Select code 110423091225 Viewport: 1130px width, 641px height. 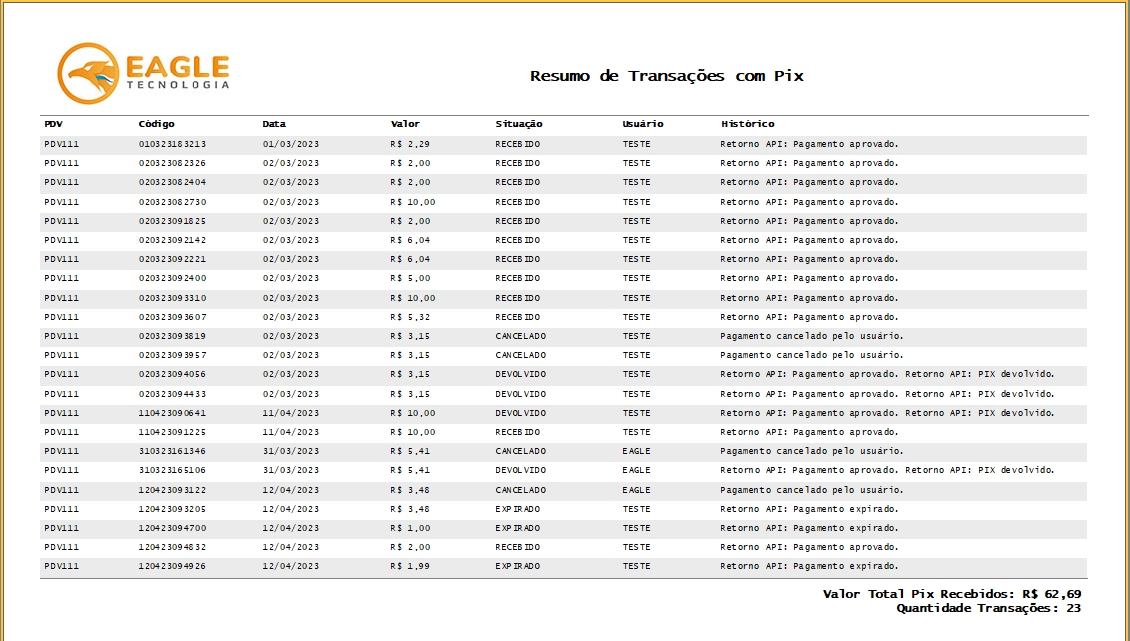(172, 433)
